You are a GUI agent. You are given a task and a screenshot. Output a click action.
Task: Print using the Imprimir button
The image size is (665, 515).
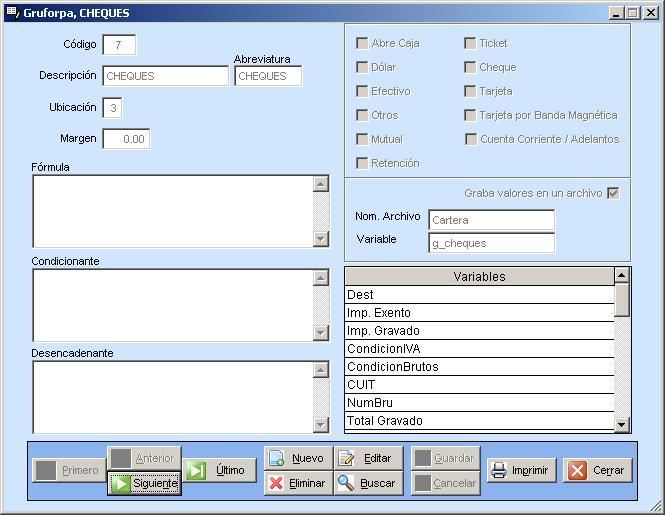pos(520,470)
